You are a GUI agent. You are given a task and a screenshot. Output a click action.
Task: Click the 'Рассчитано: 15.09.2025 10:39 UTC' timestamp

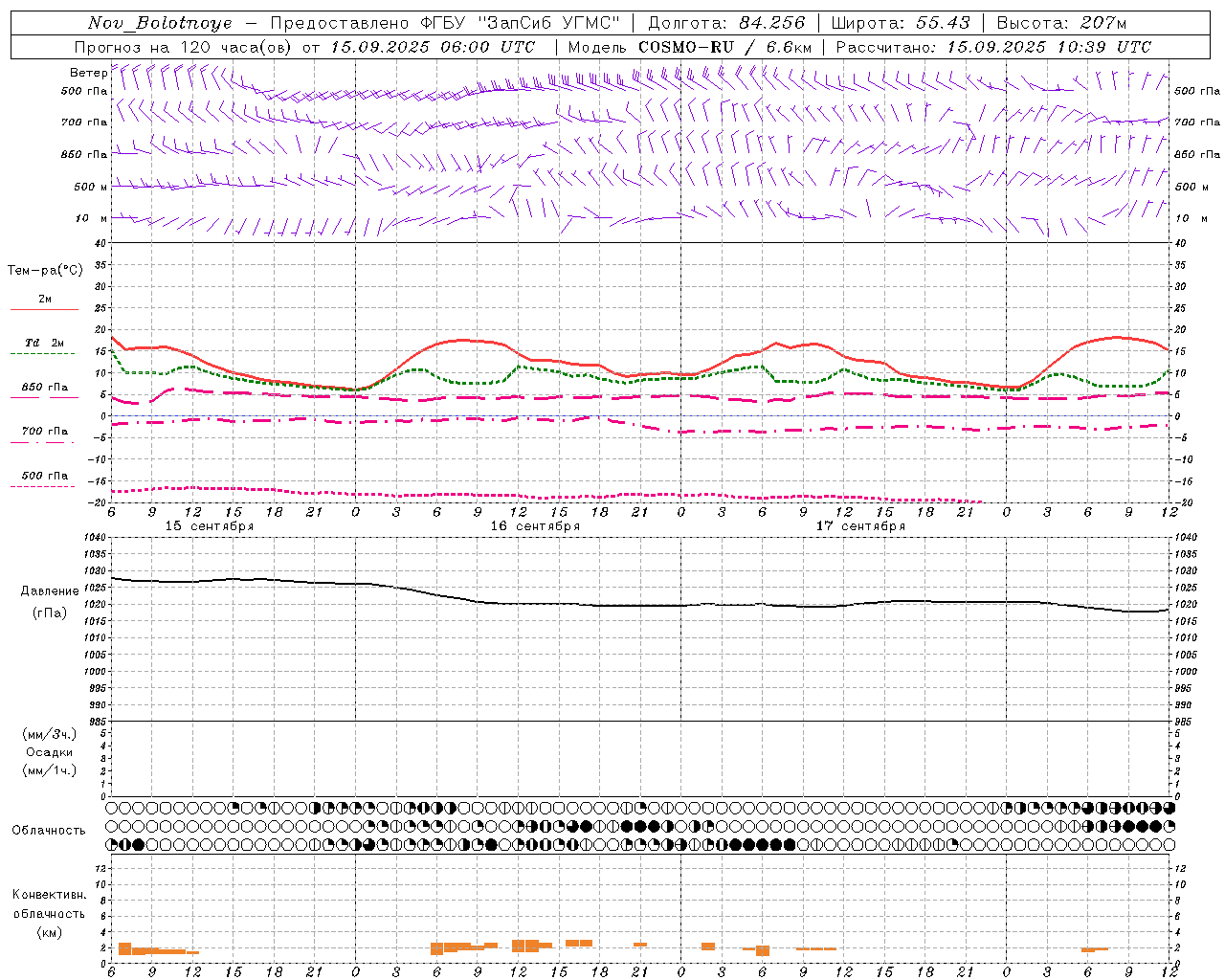coord(993,47)
